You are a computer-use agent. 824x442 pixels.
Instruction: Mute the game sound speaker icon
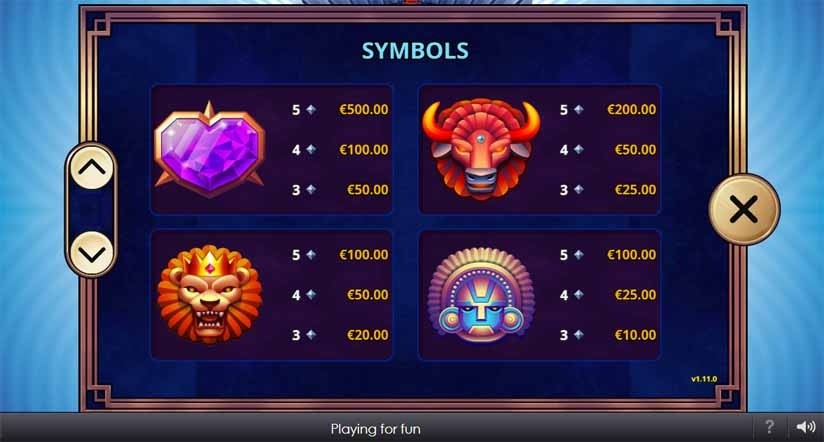pos(806,427)
